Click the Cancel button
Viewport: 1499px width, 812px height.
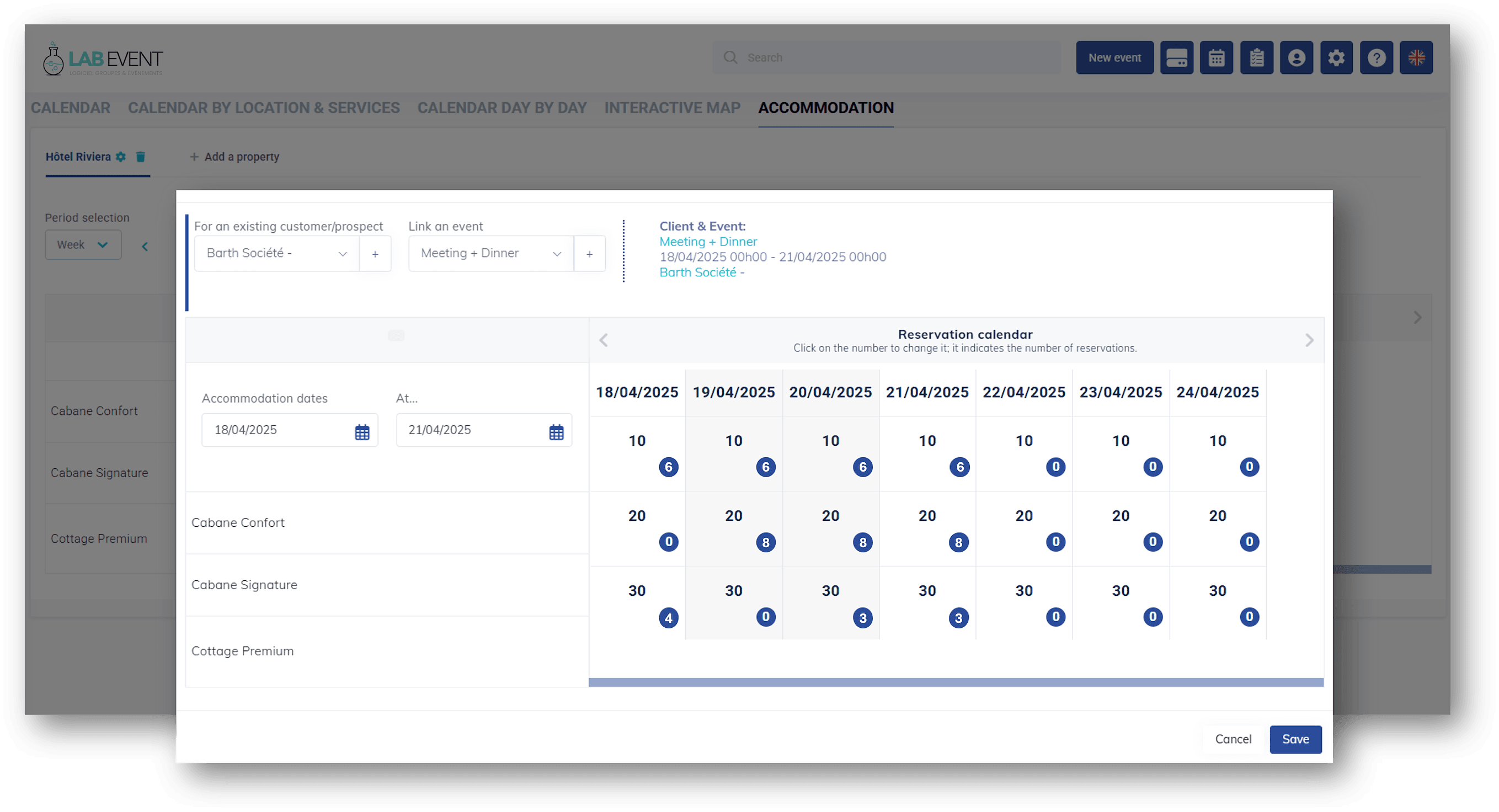tap(1233, 739)
